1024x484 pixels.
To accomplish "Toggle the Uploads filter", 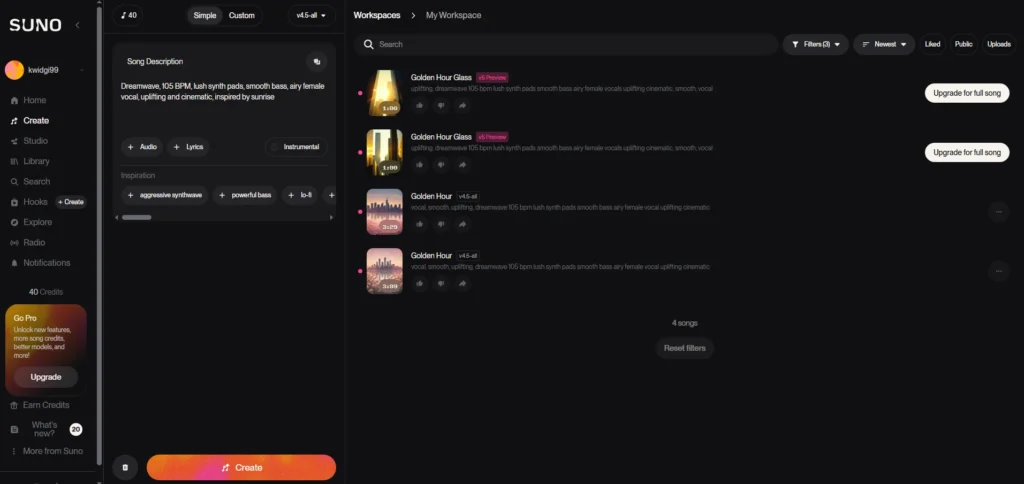I will click(x=999, y=44).
